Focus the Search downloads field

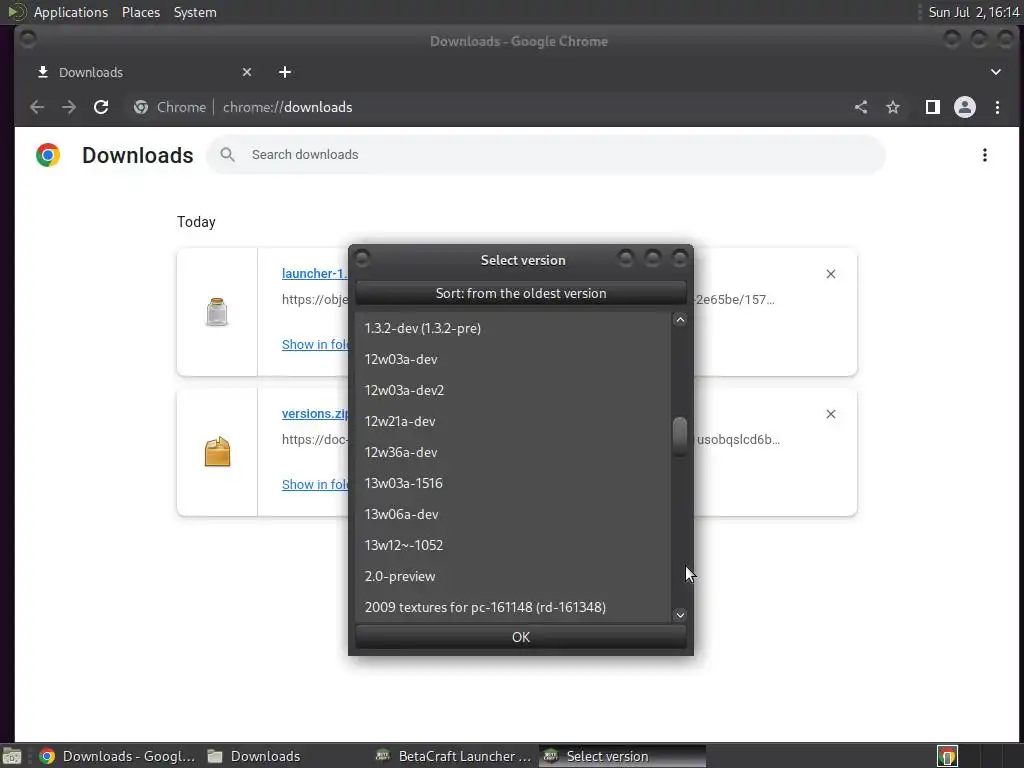[x=545, y=155]
